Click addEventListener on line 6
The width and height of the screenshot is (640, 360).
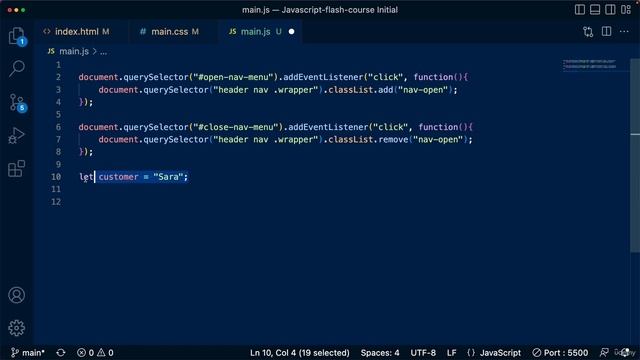click(x=328, y=127)
